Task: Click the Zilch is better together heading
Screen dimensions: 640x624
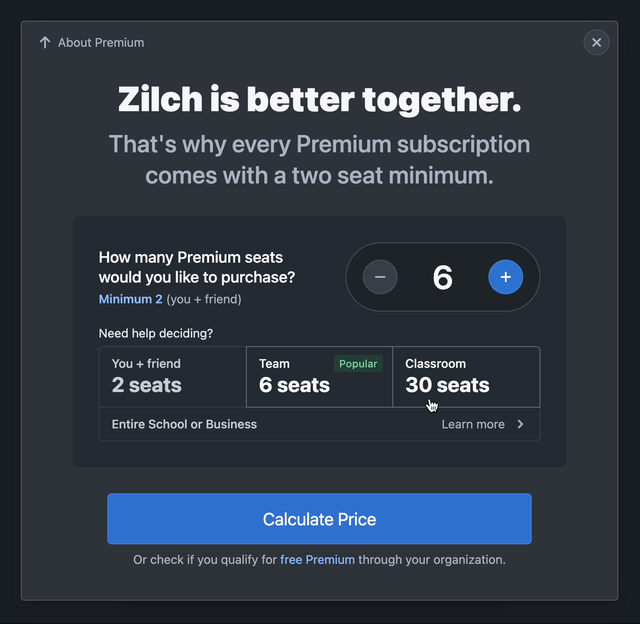Action: coord(319,100)
